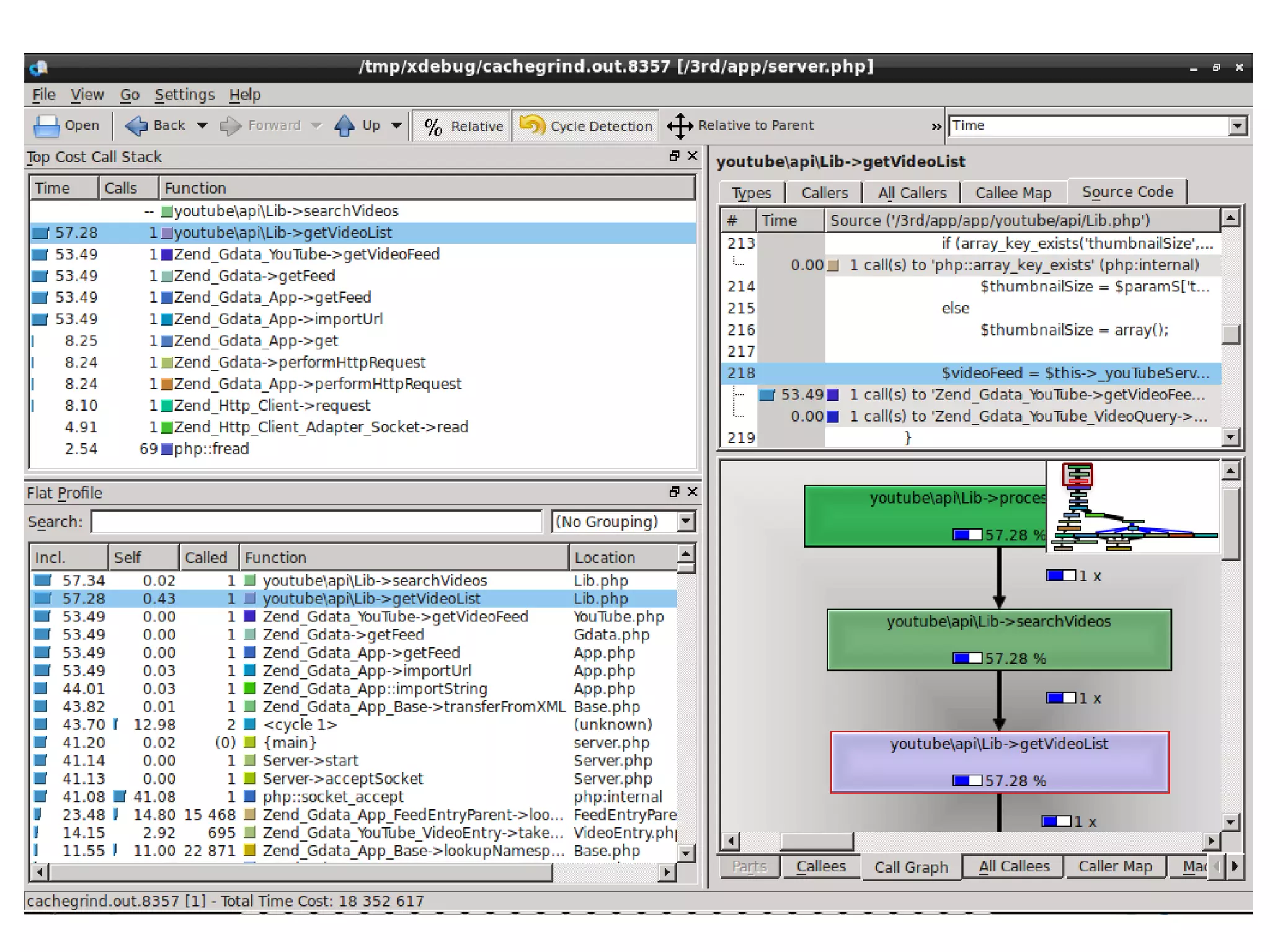Click the Open file toolbar icon
This screenshot has width=1270, height=952.
(47, 126)
